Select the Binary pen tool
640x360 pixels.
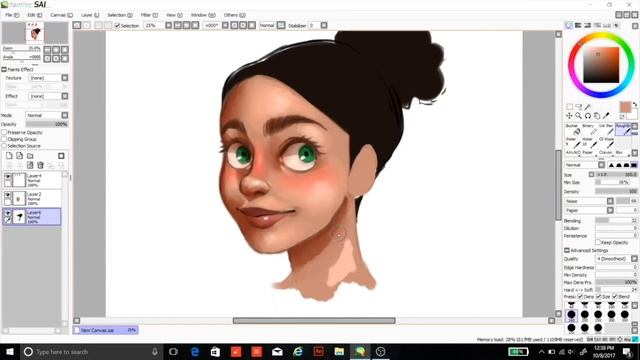[x=589, y=129]
